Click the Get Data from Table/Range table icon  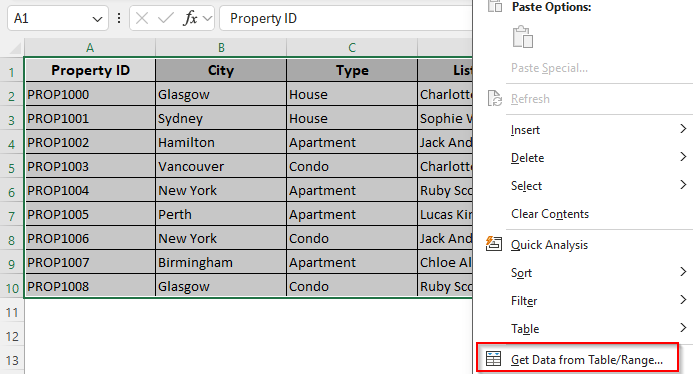click(493, 359)
